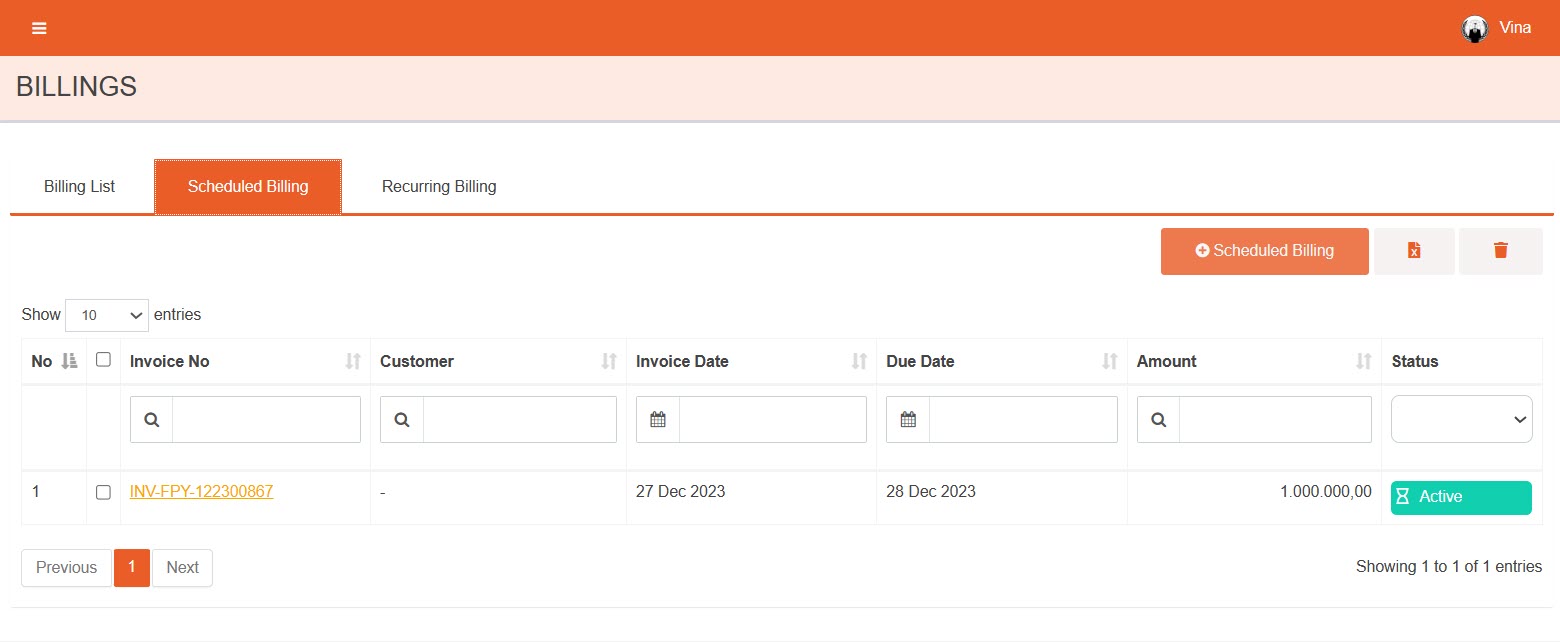Click the Next pagination button

point(182,567)
